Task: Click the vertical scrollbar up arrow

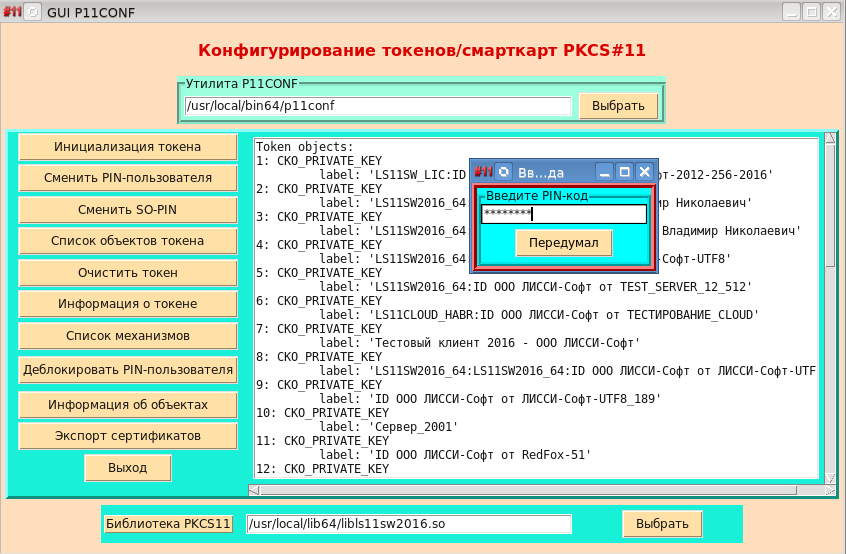Action: [830, 138]
